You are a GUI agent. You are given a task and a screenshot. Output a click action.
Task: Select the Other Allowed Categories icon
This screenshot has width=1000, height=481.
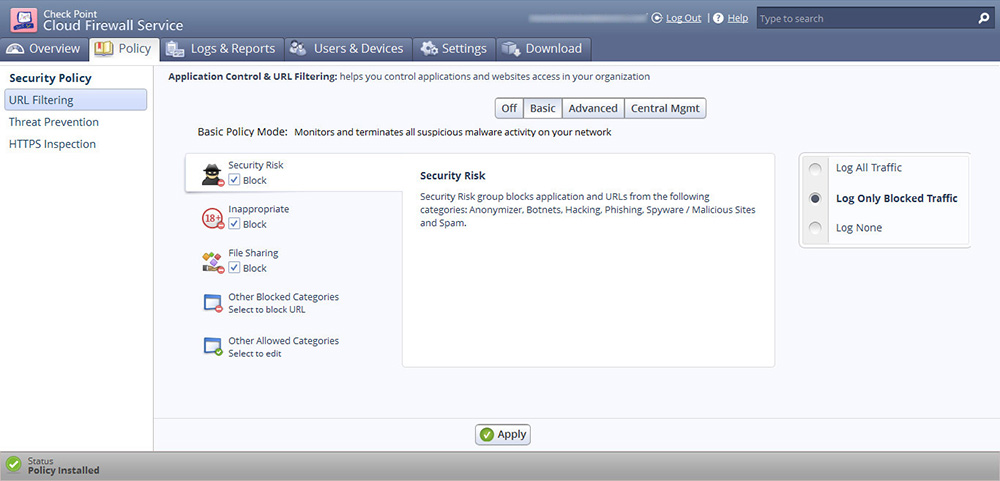point(212,347)
